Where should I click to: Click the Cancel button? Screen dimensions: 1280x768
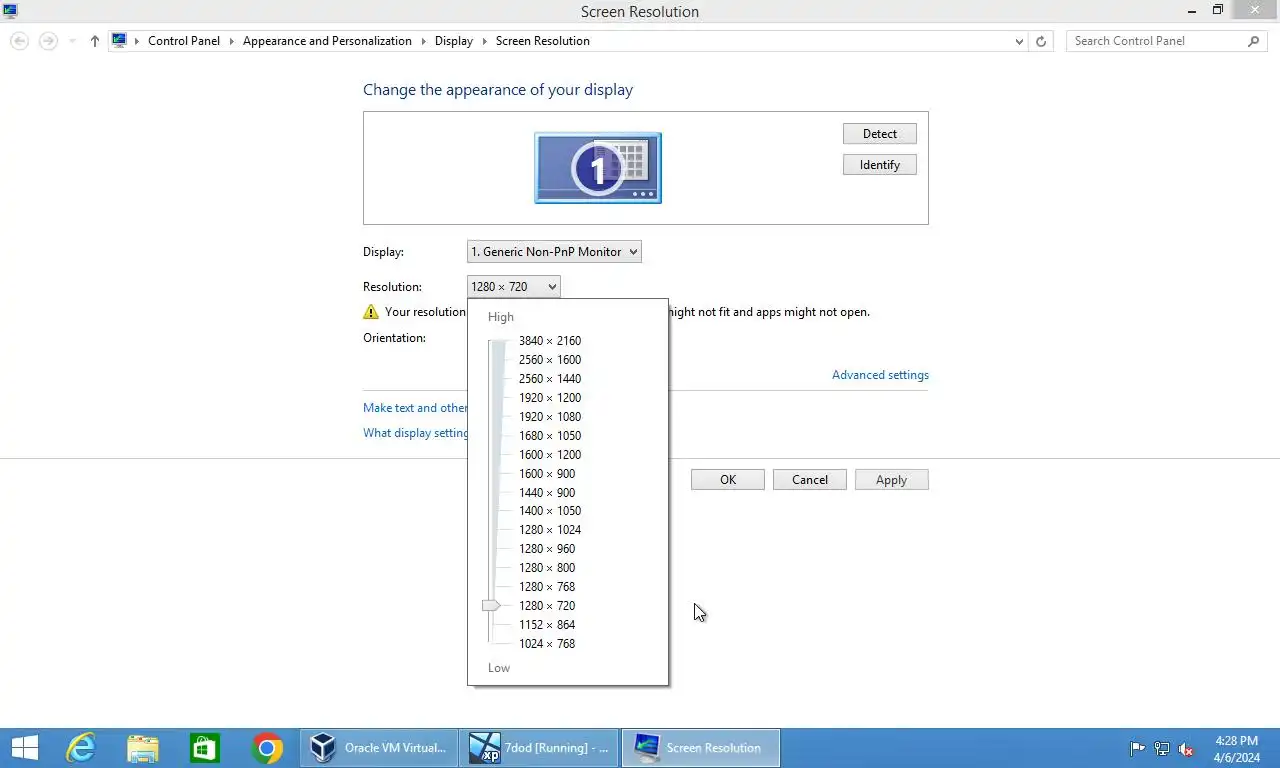pyautogui.click(x=810, y=480)
